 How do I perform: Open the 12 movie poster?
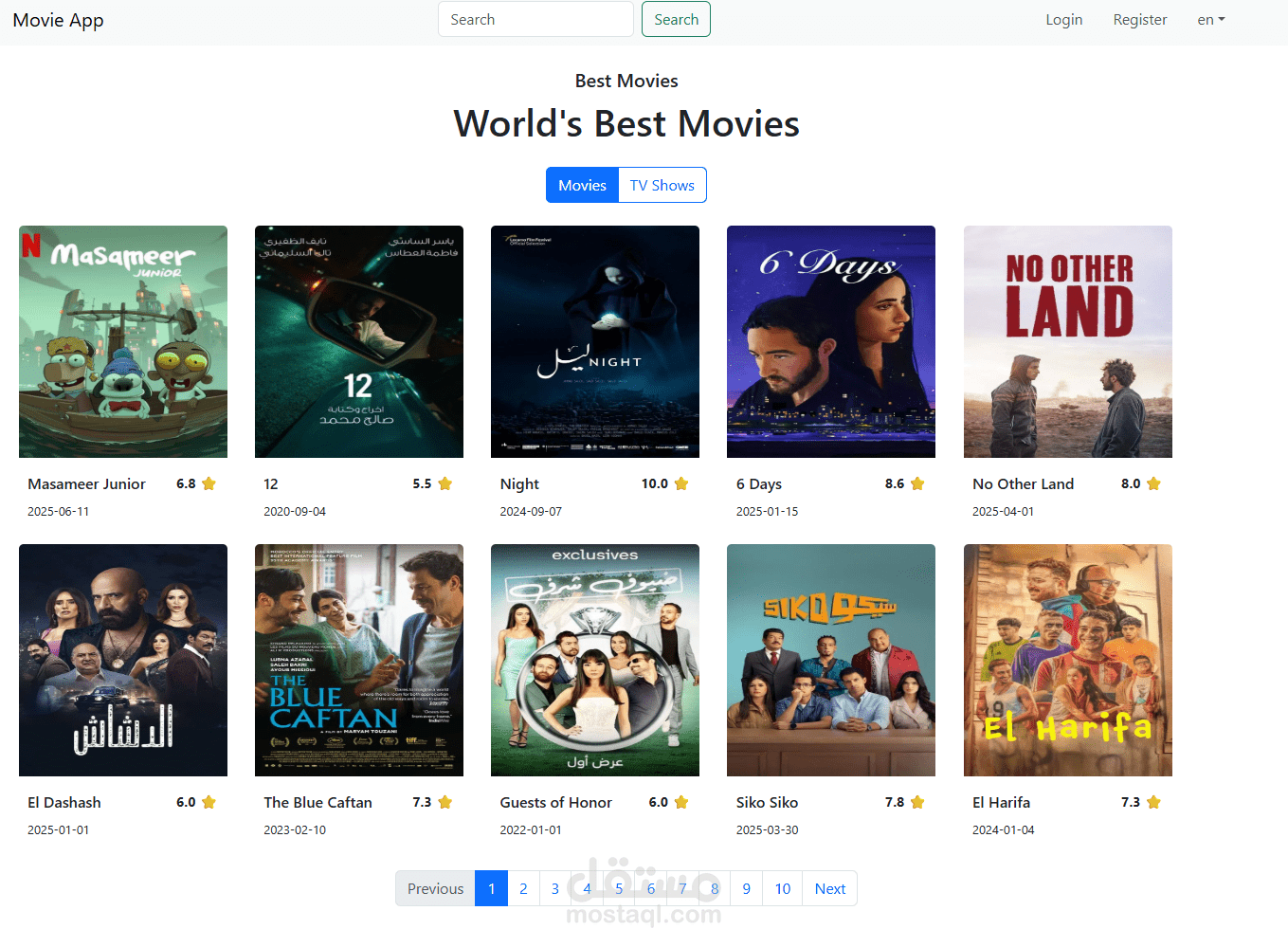click(359, 341)
